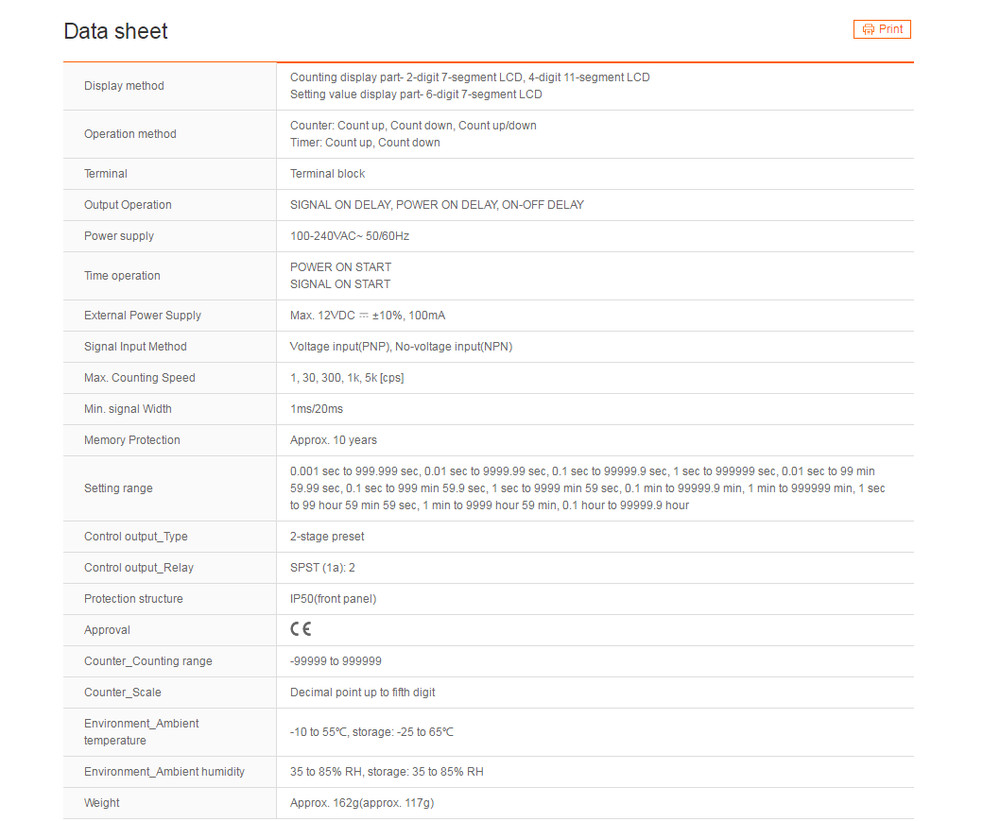The width and height of the screenshot is (1000, 821).
Task: Click the 100-240VAC power supply value
Action: tap(349, 236)
